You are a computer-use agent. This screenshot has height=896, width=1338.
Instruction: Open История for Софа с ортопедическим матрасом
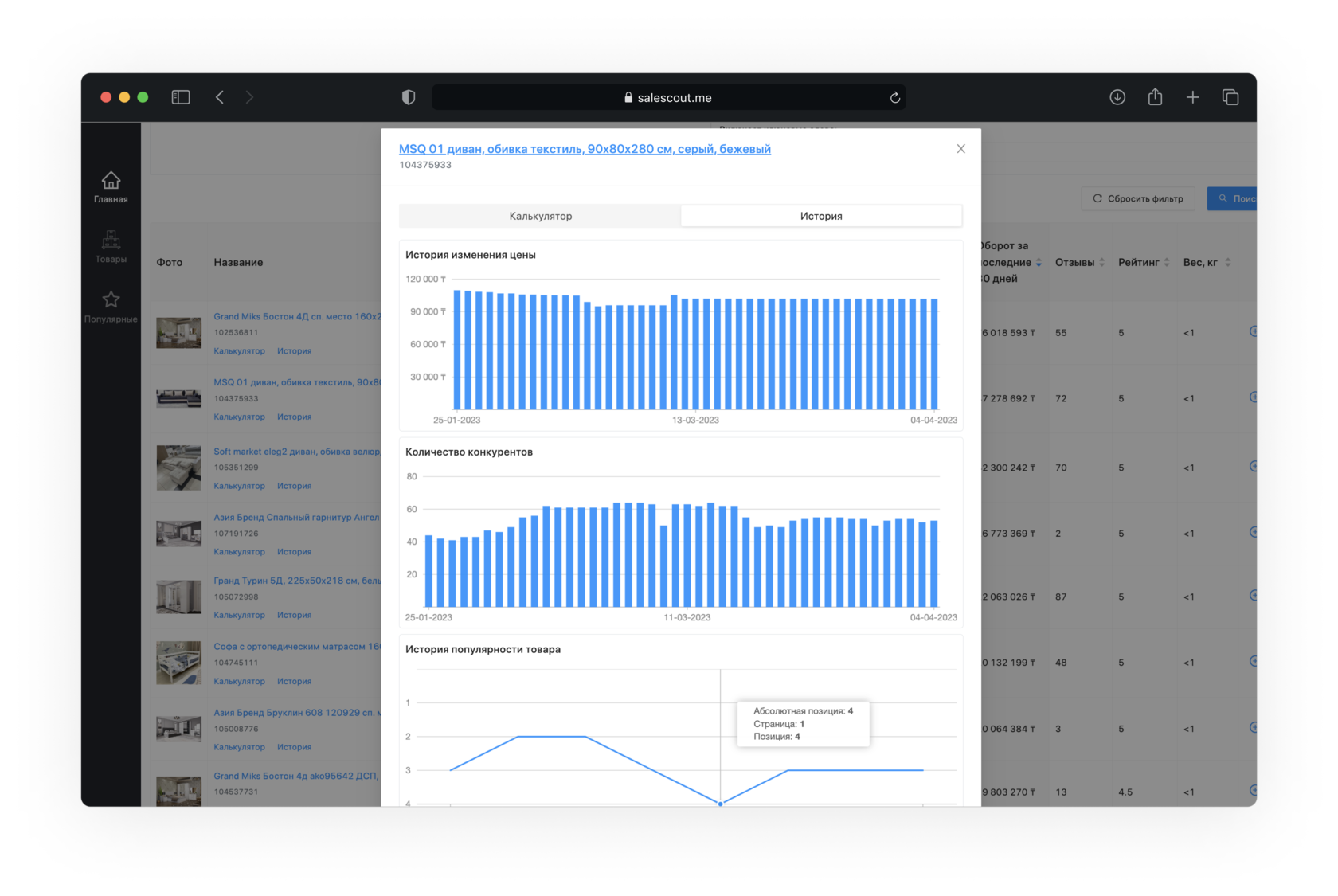[x=294, y=681]
